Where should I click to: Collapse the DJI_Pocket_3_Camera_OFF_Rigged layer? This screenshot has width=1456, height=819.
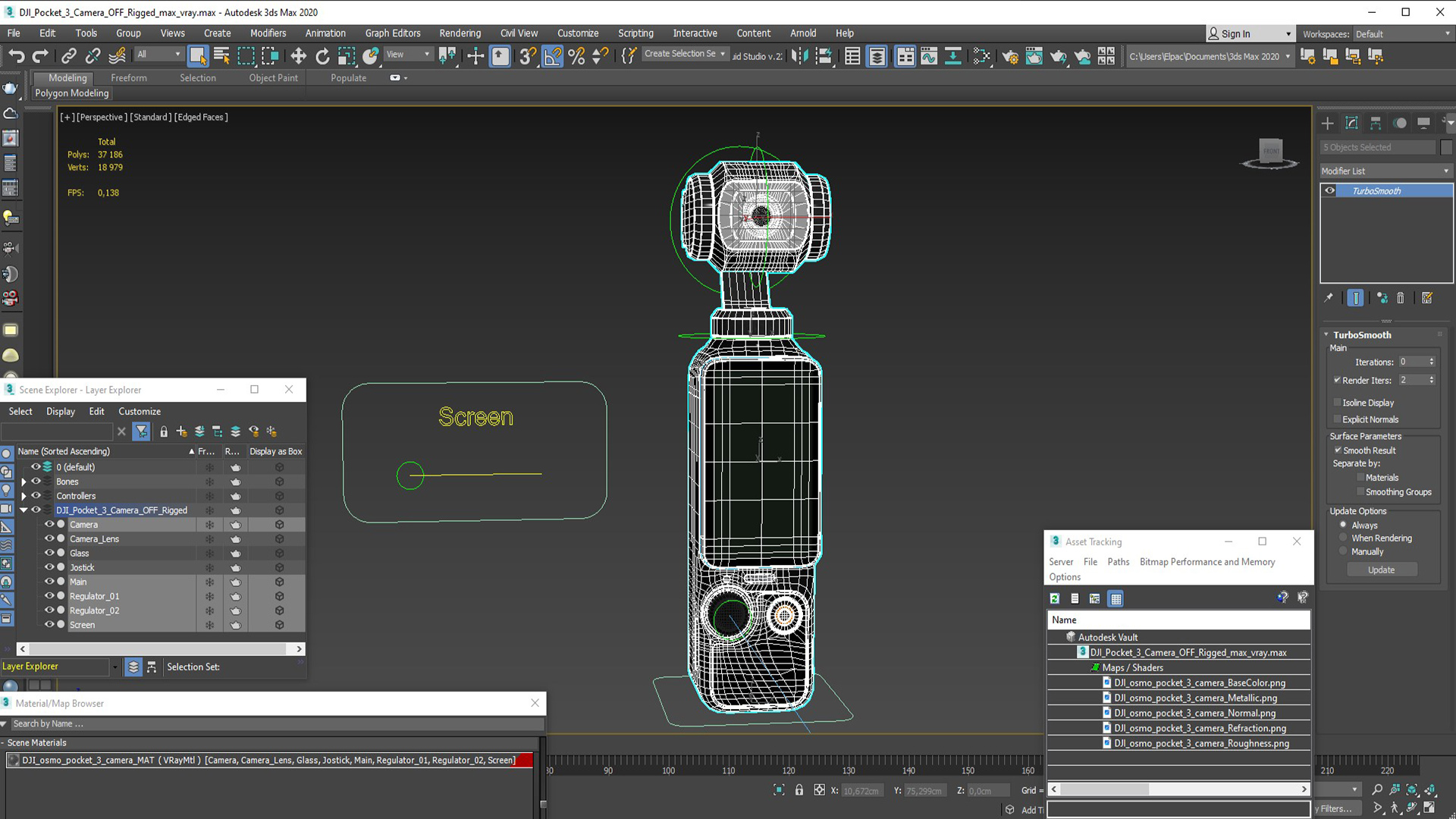pyautogui.click(x=24, y=510)
